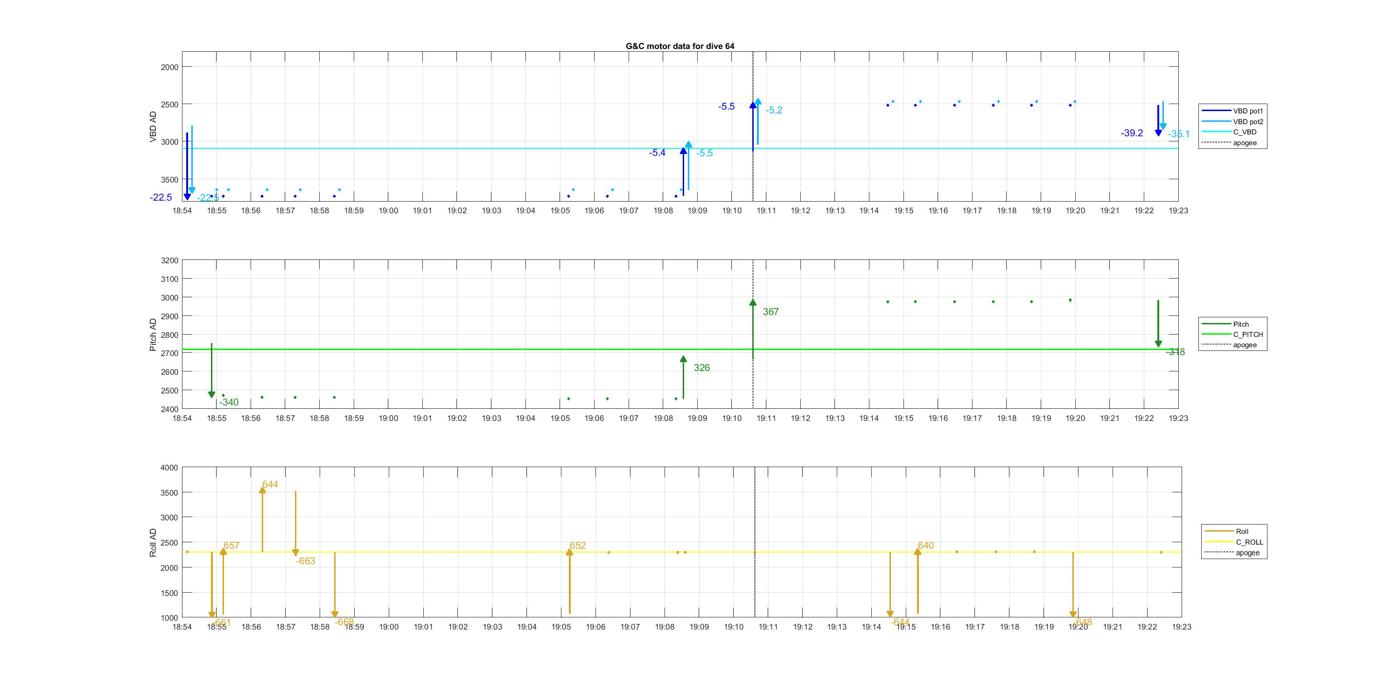Click the "640" roll data label
The width and height of the screenshot is (1400, 693).
926,546
